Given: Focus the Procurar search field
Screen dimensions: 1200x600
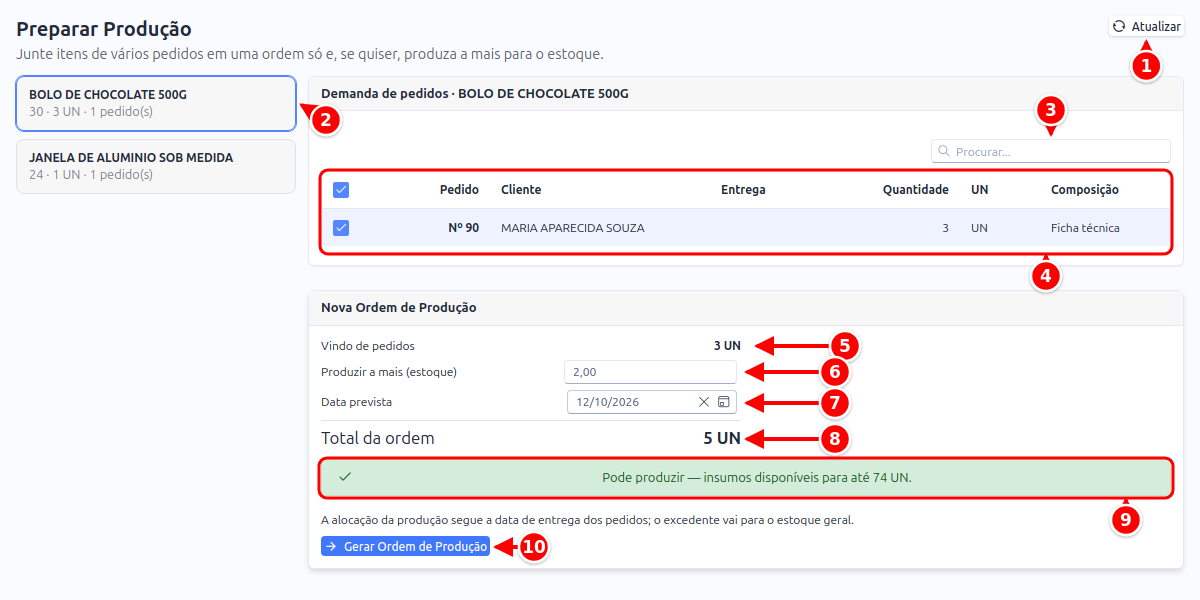Looking at the screenshot, I should tap(1051, 151).
